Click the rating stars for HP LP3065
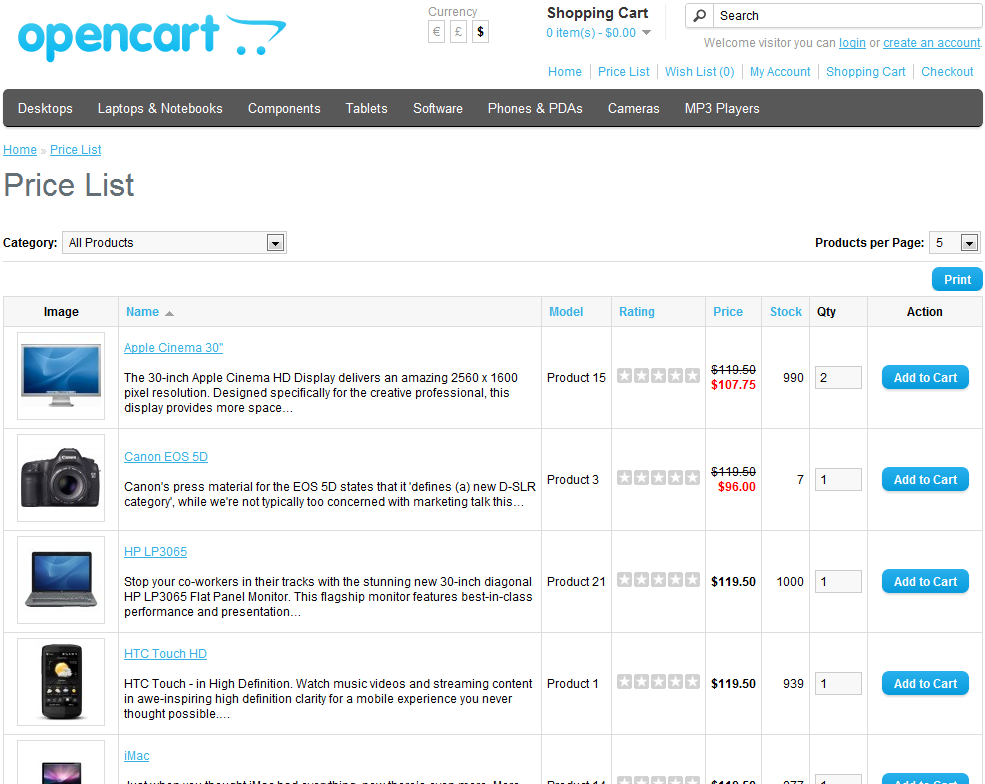985x784 pixels. (x=658, y=580)
